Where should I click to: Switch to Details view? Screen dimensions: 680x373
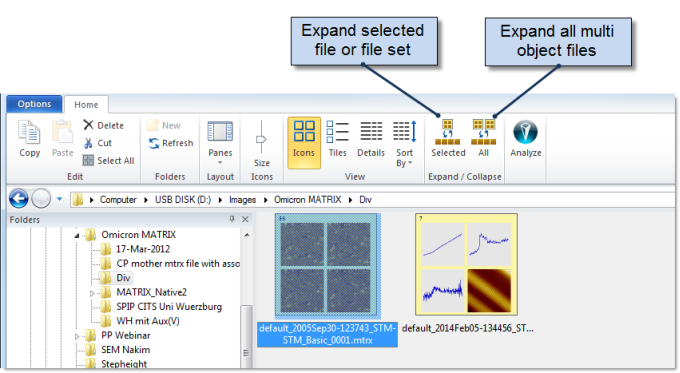371,139
